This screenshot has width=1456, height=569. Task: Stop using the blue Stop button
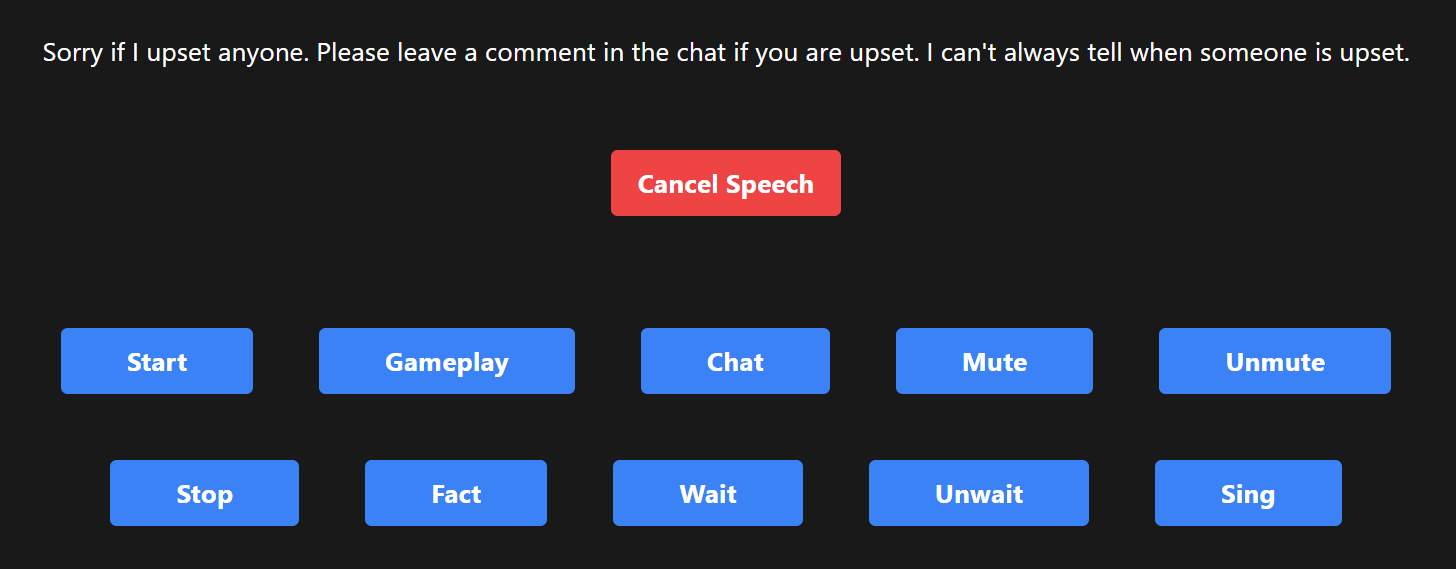pos(204,493)
